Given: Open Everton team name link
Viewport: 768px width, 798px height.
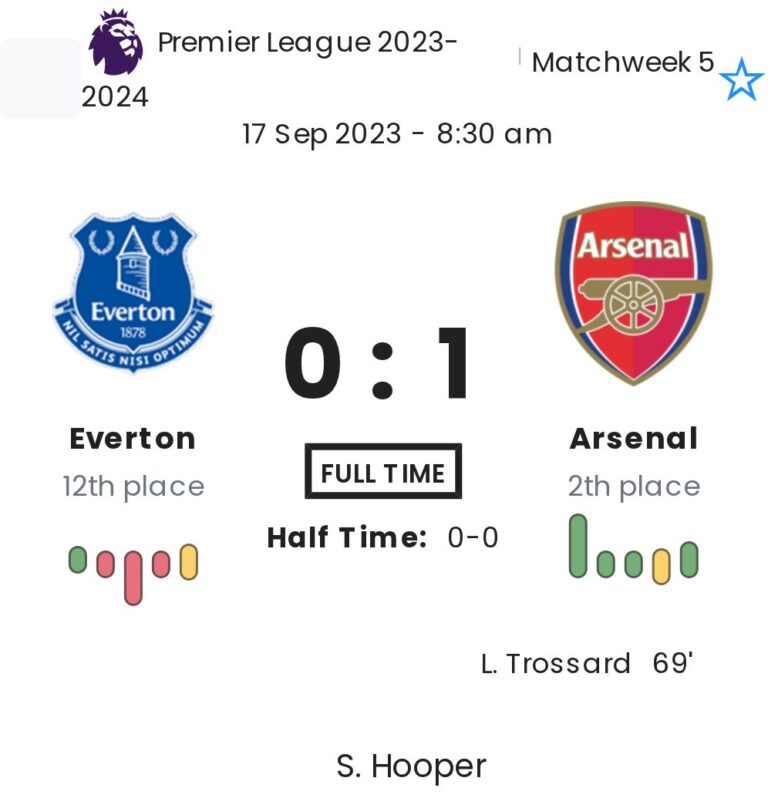Looking at the screenshot, I should pos(133,438).
